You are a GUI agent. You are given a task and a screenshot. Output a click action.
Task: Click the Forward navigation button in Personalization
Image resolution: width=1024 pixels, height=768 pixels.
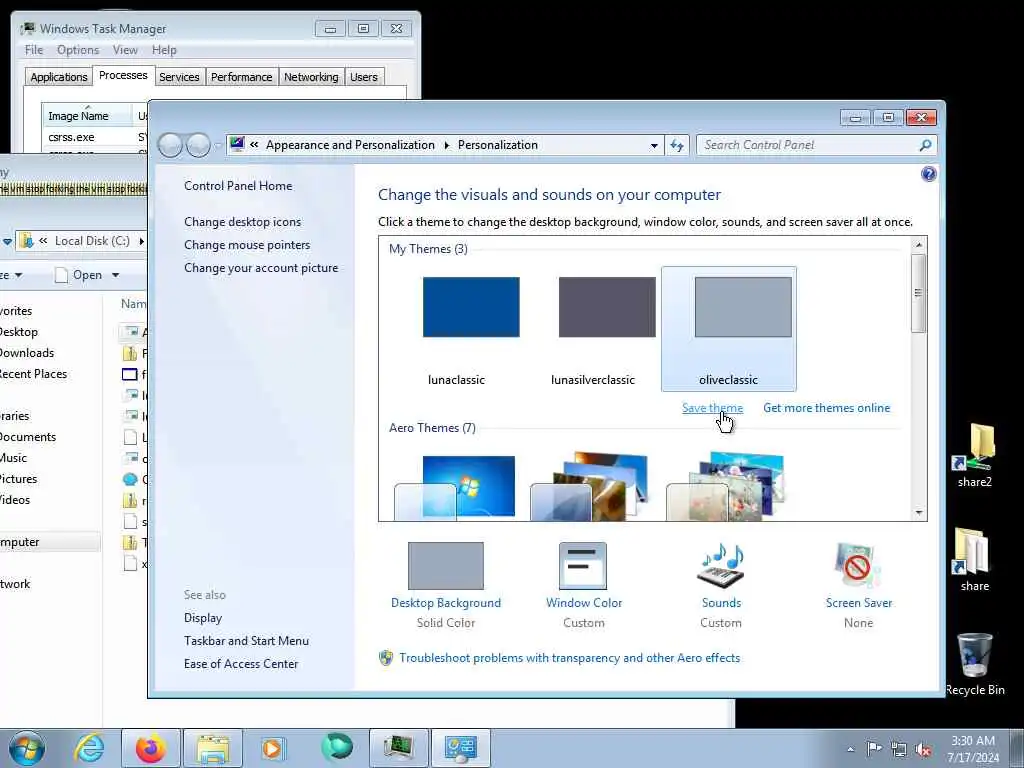pos(198,145)
